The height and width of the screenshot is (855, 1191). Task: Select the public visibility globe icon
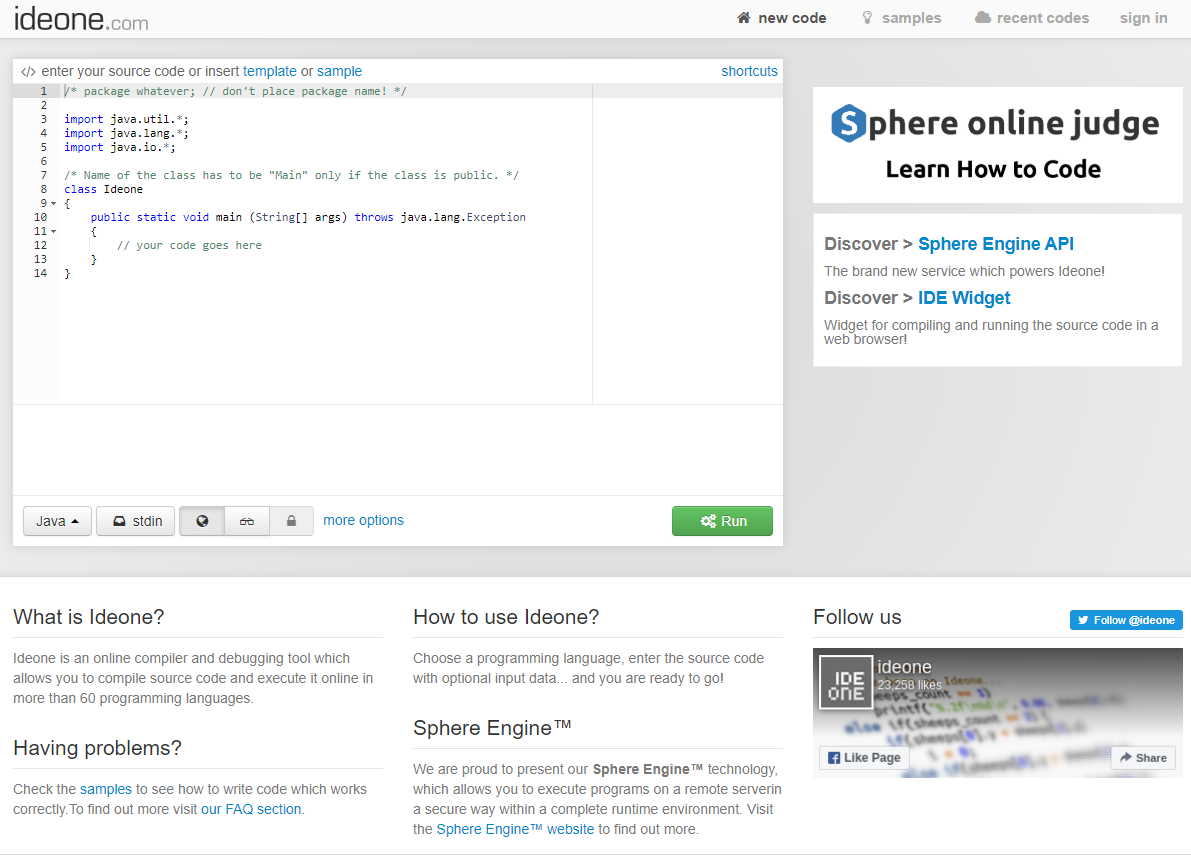tap(202, 521)
